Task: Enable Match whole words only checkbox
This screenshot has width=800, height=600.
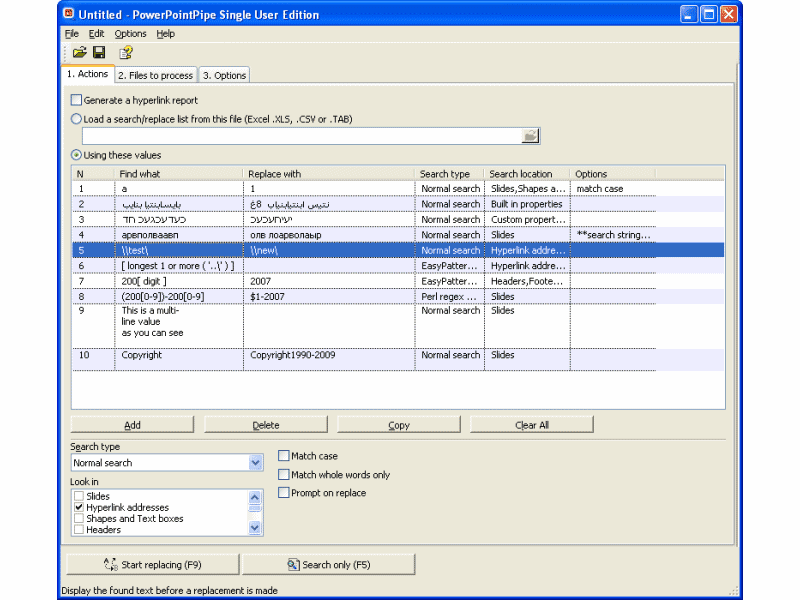Action: point(284,474)
